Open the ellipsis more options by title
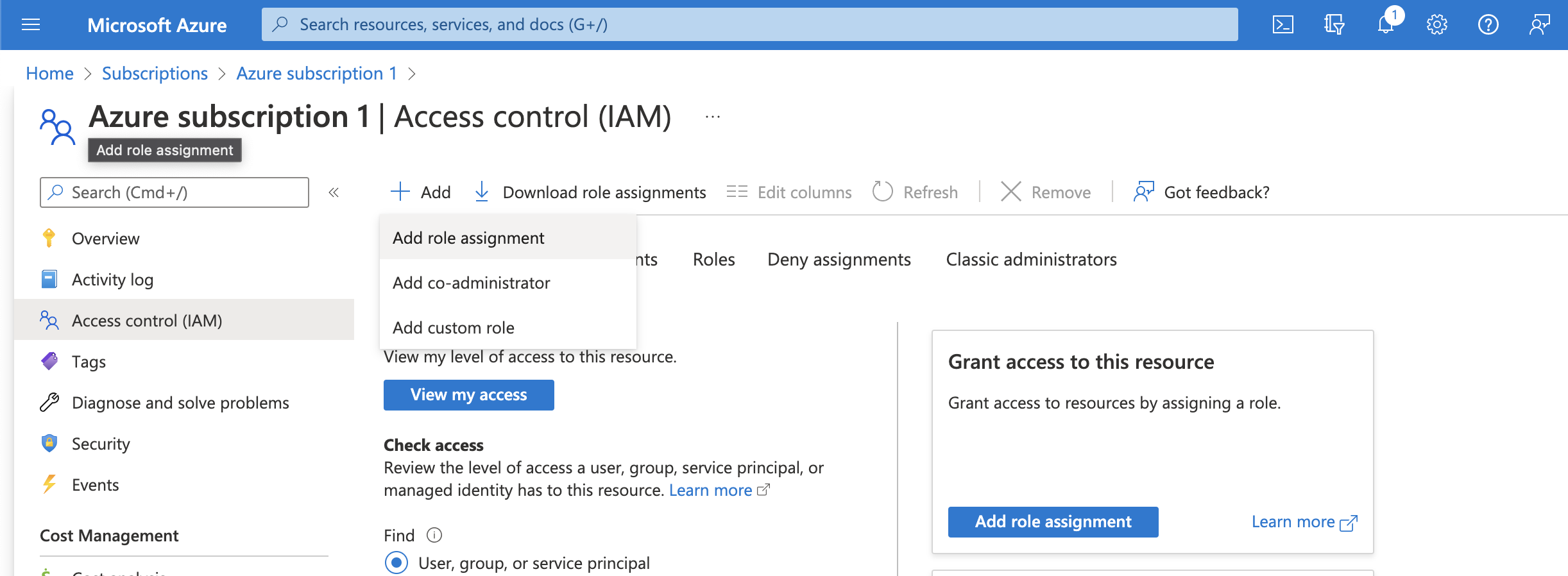Screen dimensions: 1568x576 tap(712, 117)
